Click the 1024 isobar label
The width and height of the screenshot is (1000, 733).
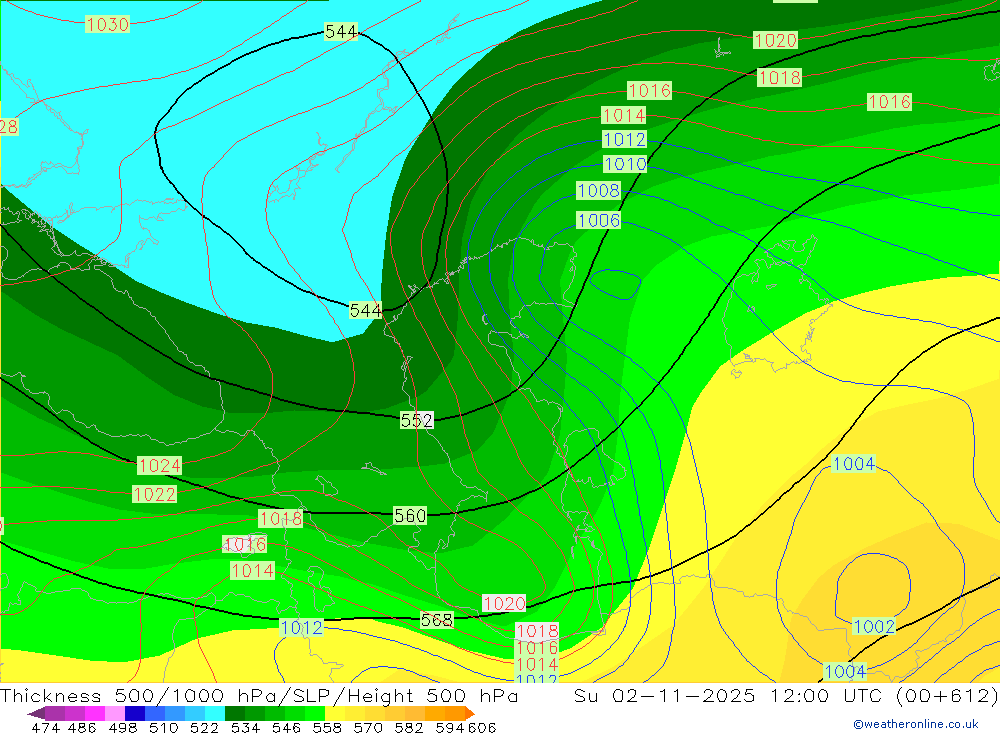point(160,466)
